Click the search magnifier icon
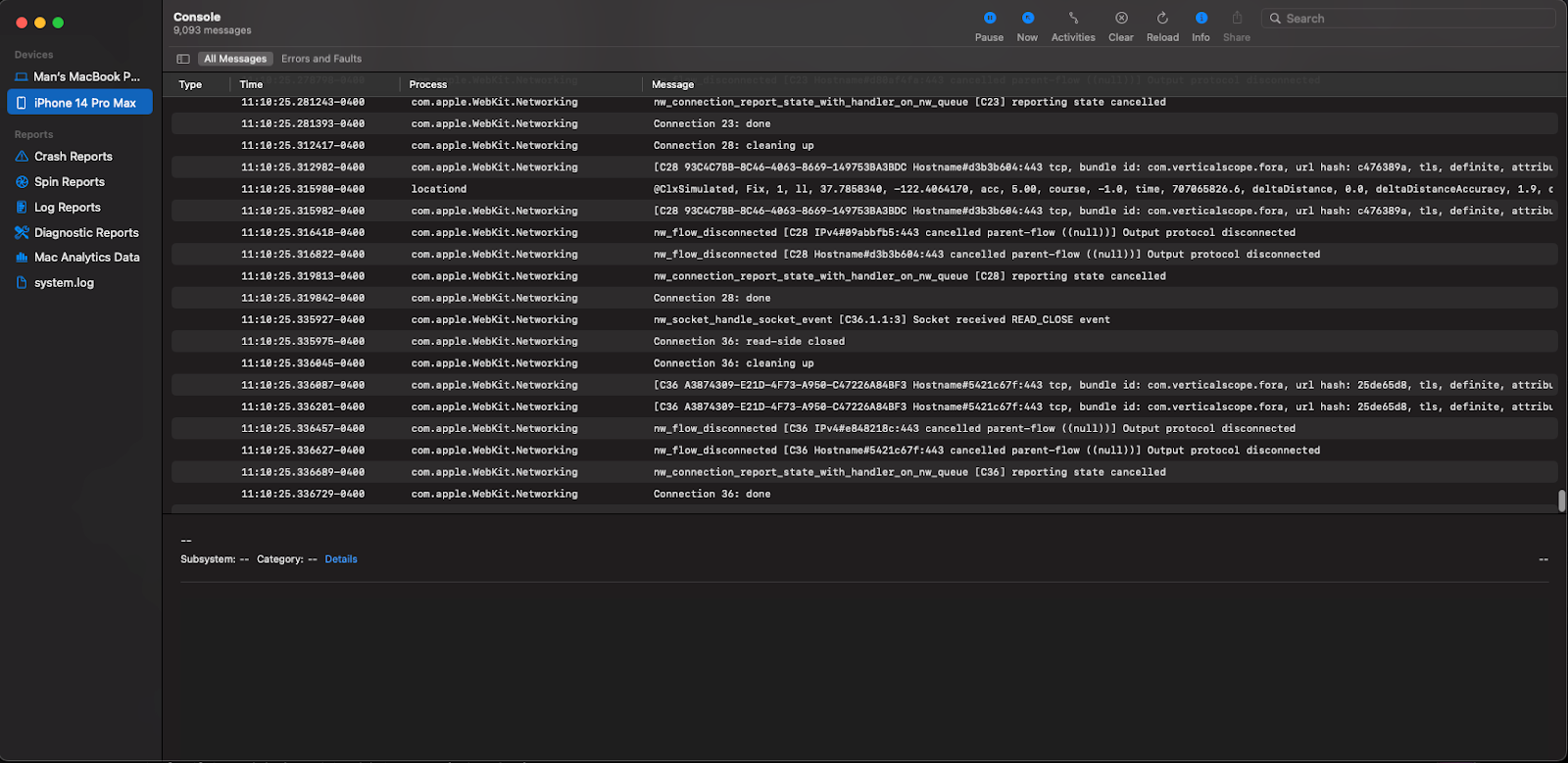This screenshot has width=1568, height=763. click(x=1275, y=19)
